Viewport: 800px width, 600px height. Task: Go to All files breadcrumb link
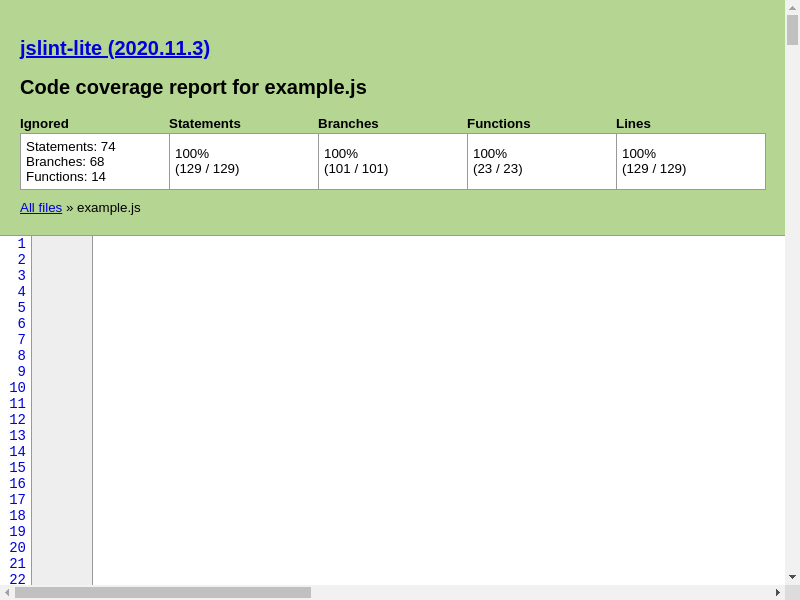tap(41, 208)
